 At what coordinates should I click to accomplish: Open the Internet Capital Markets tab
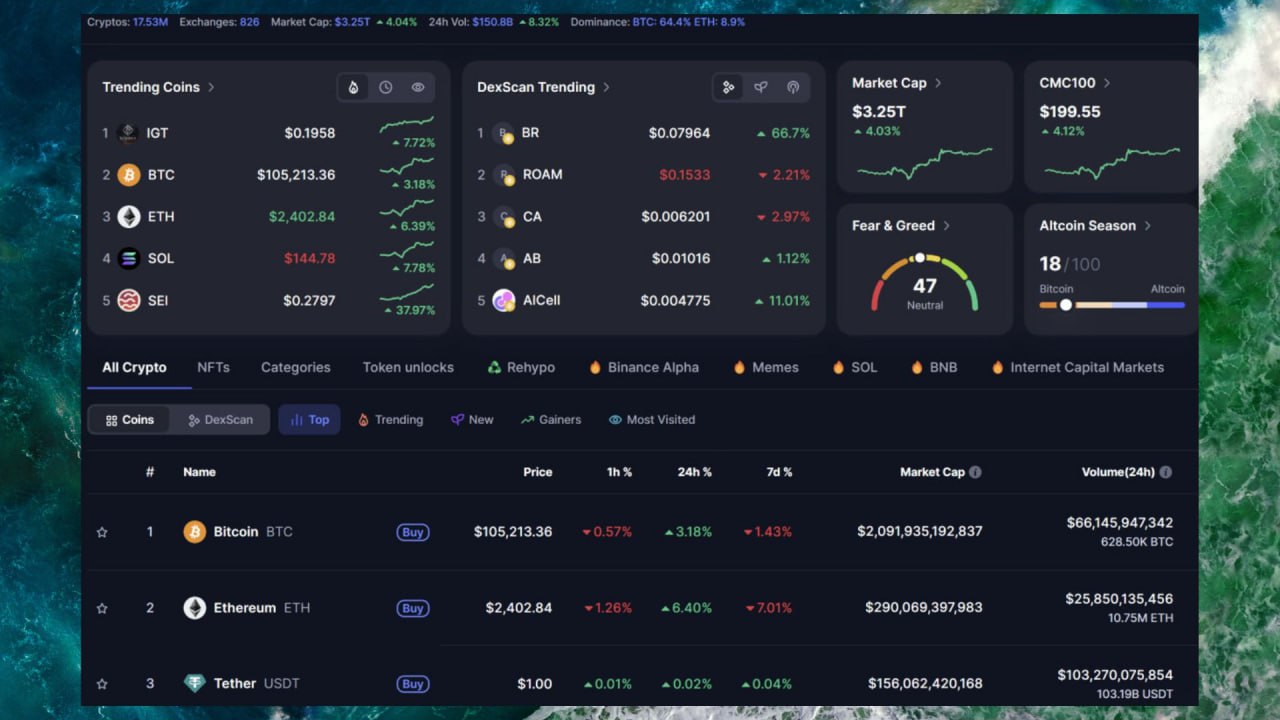click(1077, 367)
